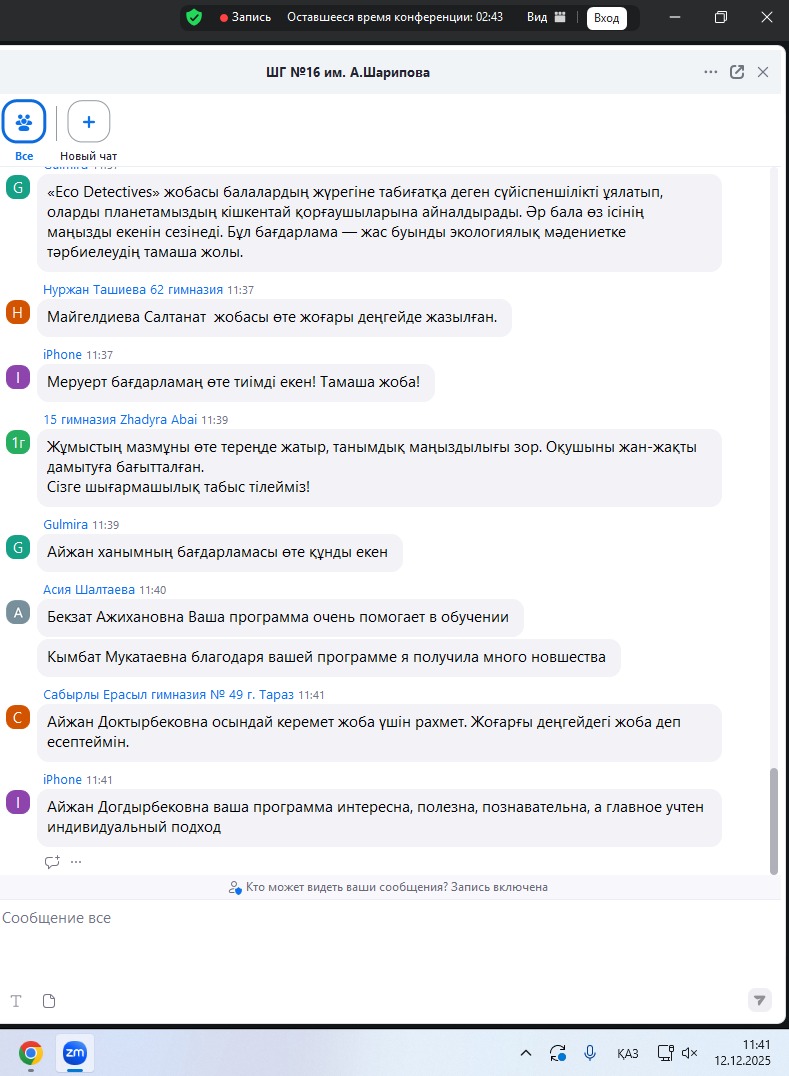Pop out the chat window
This screenshot has height=1076, width=789.
(x=737, y=72)
